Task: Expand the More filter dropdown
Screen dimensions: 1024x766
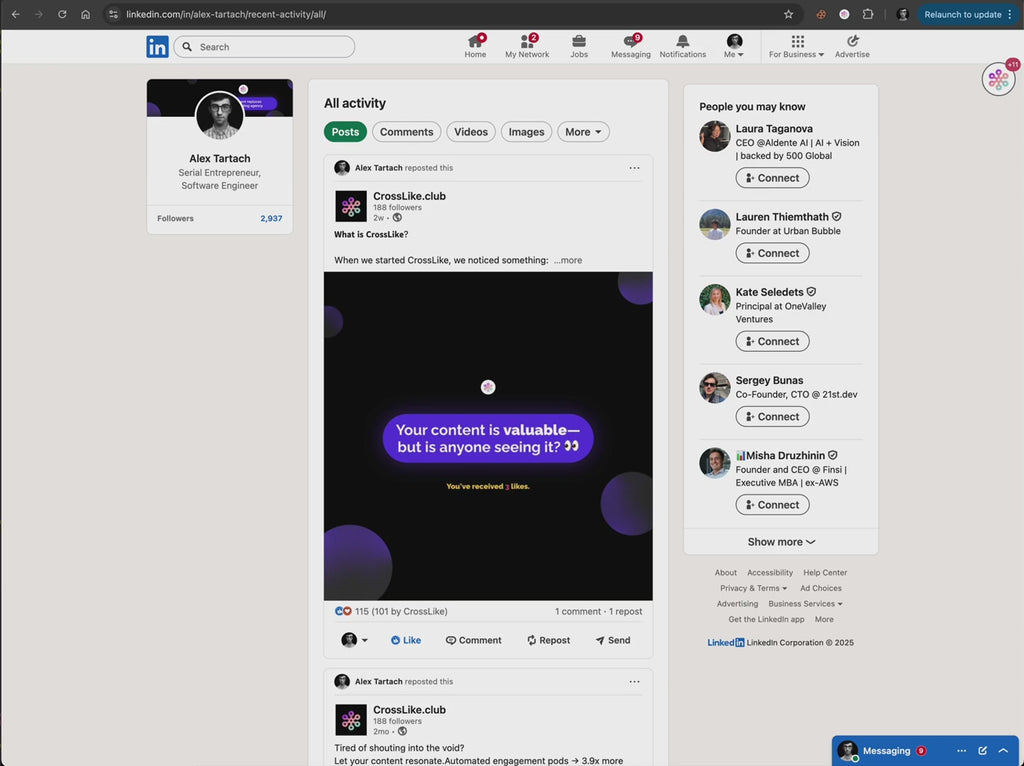Action: click(583, 132)
